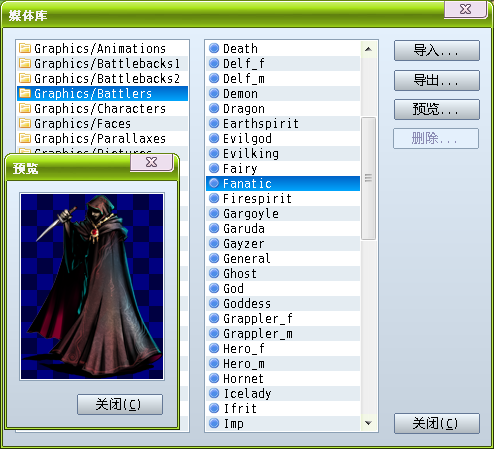
Task: Click the folder icon beside Graphics/Faces
Action: [x=25, y=123]
